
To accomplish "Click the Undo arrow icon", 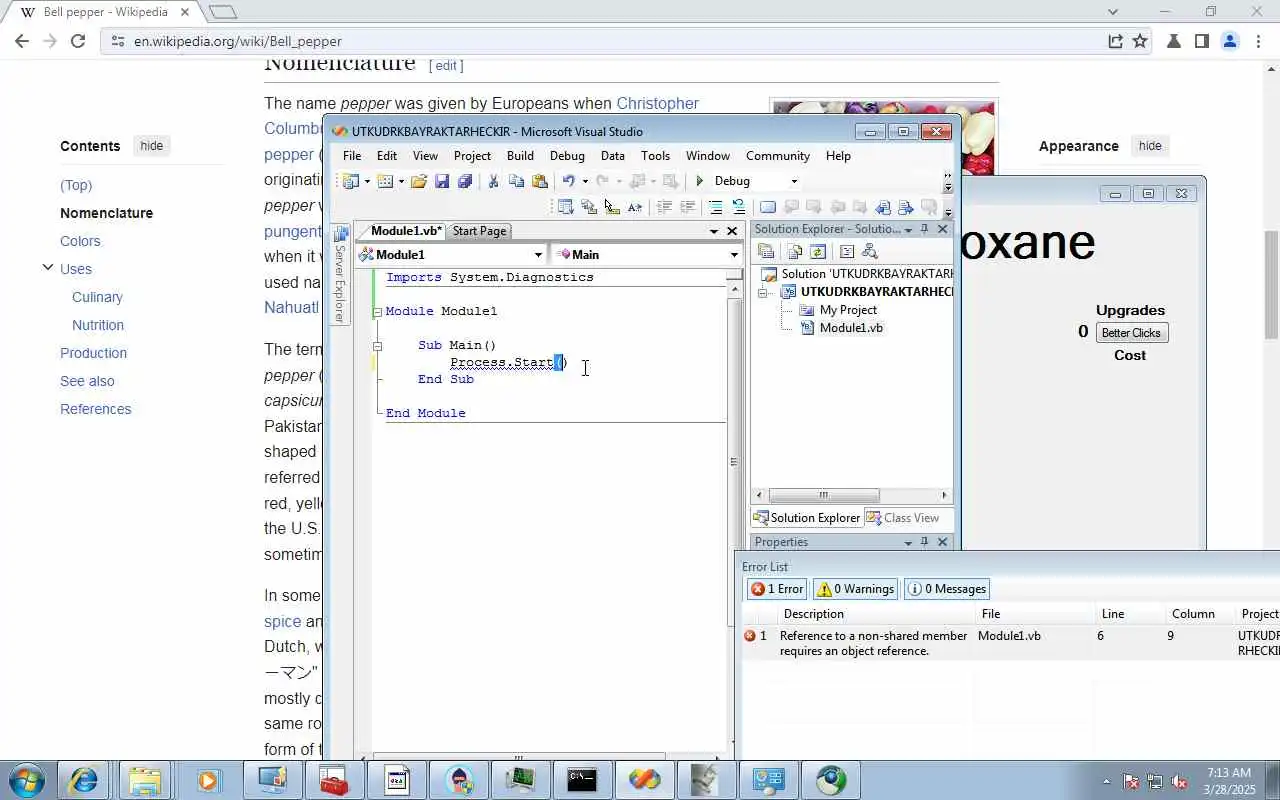I will point(568,181).
